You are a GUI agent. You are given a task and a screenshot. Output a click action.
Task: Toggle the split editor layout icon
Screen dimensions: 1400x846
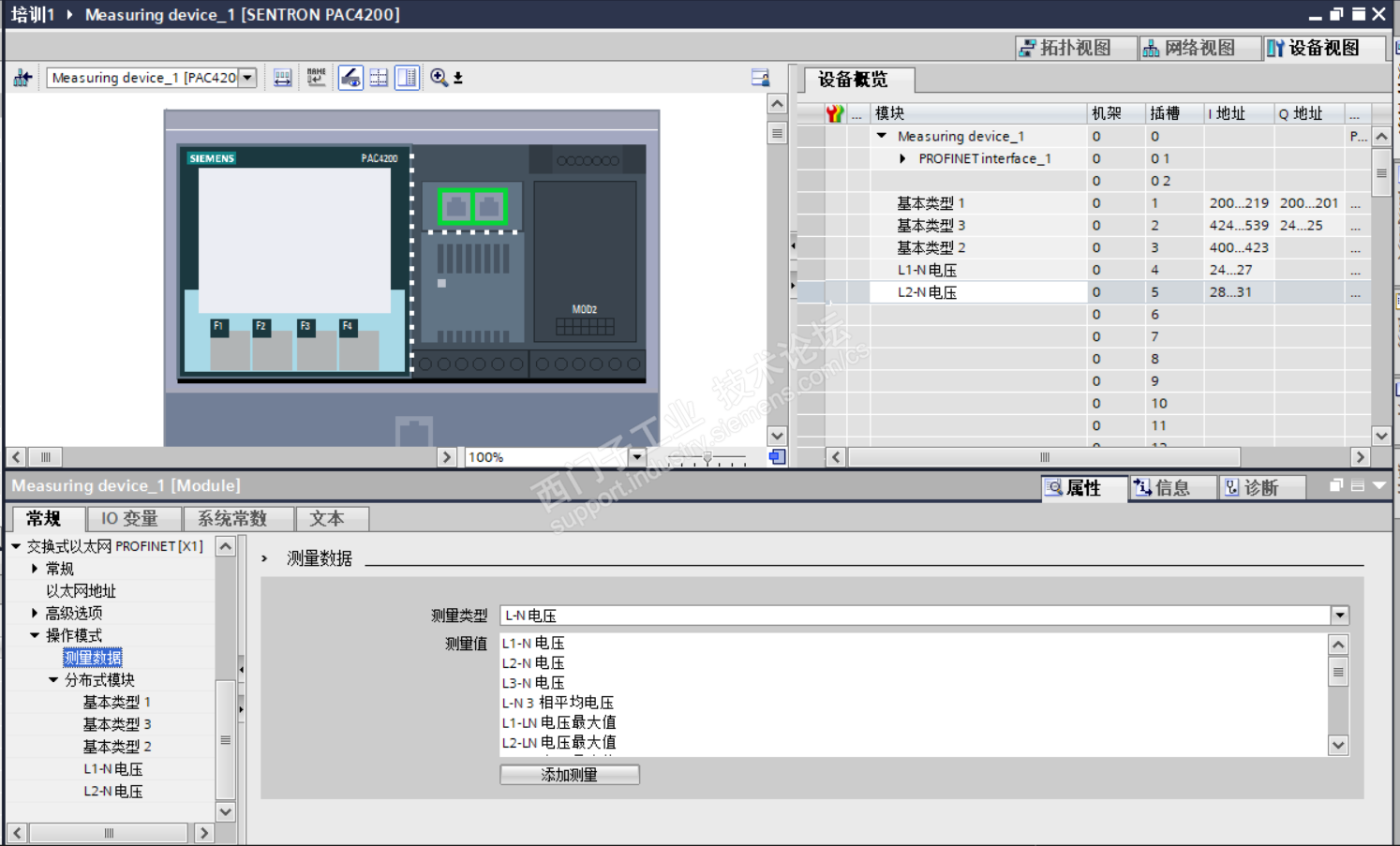[407, 78]
